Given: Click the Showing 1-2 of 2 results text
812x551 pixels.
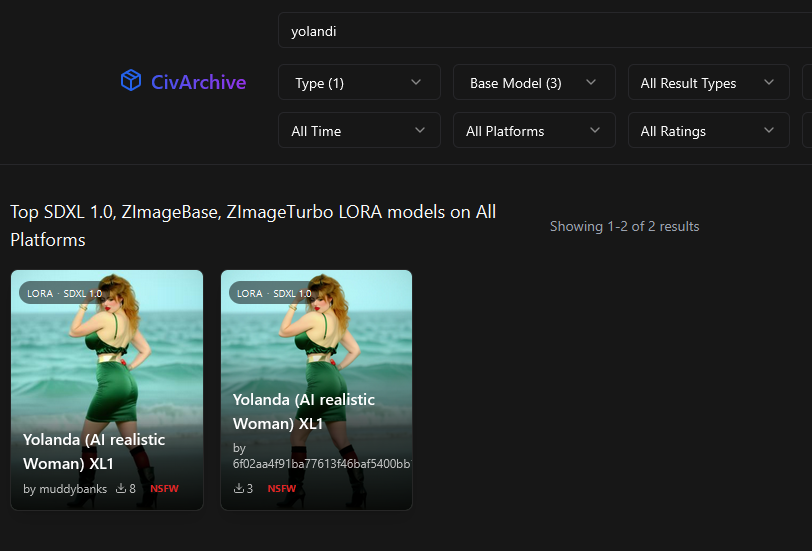Looking at the screenshot, I should 625,226.
